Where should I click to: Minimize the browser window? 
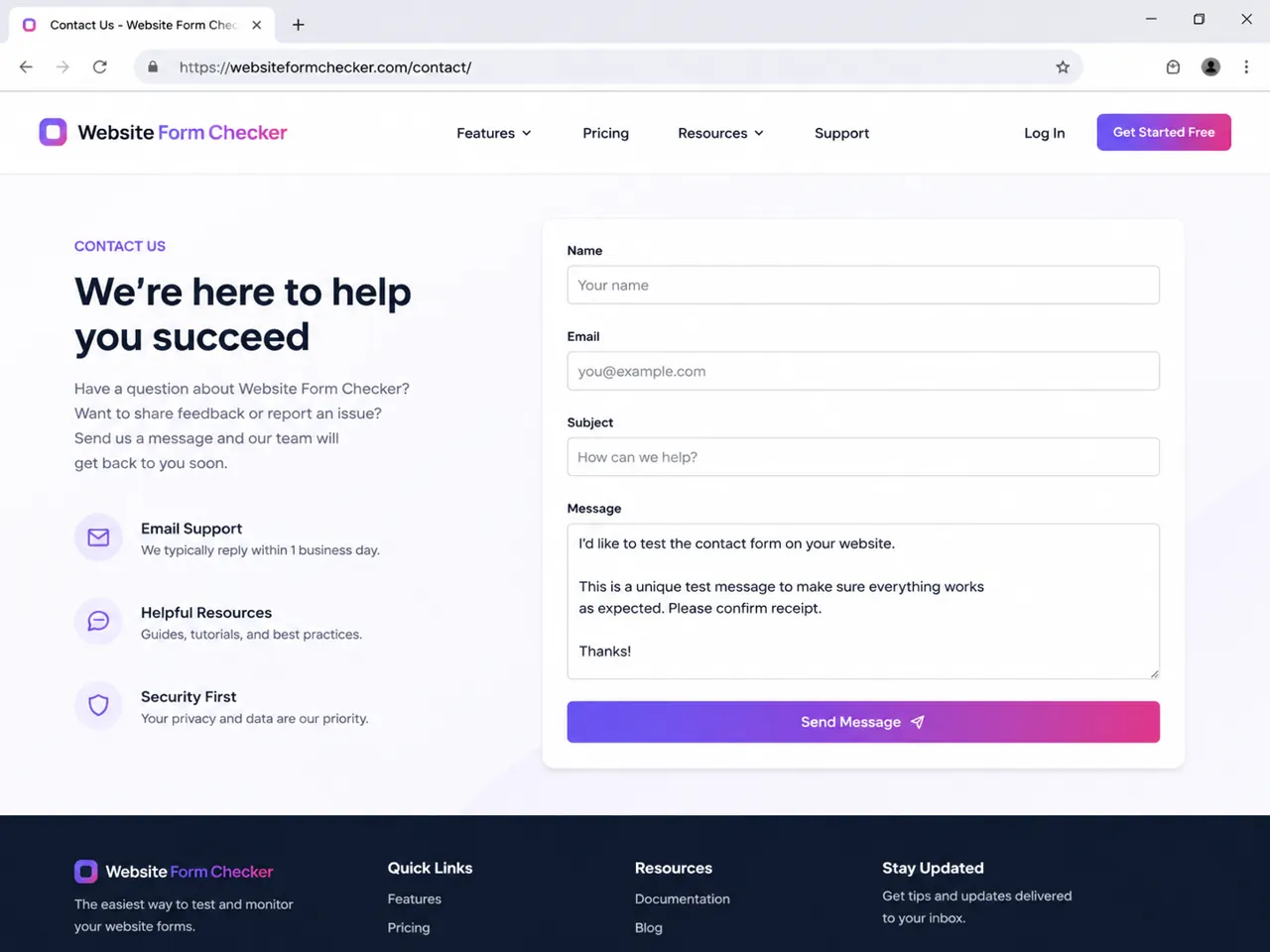coord(1151,19)
